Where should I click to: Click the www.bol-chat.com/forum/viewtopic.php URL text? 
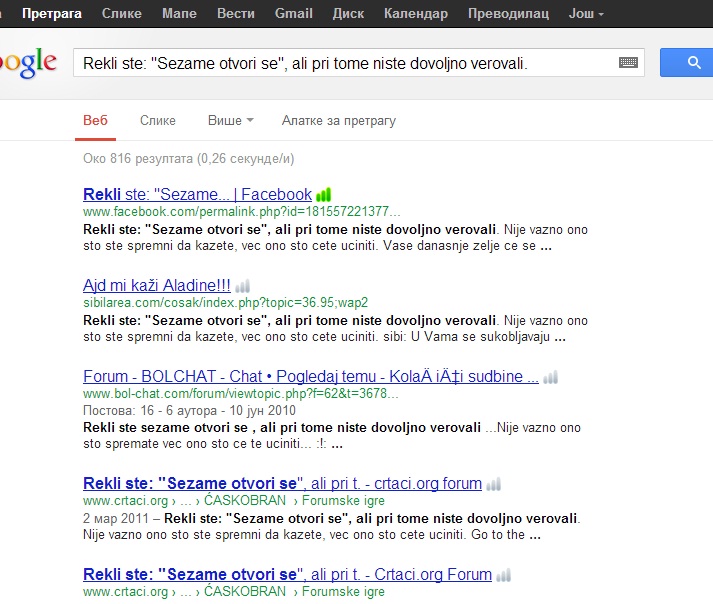(x=241, y=393)
